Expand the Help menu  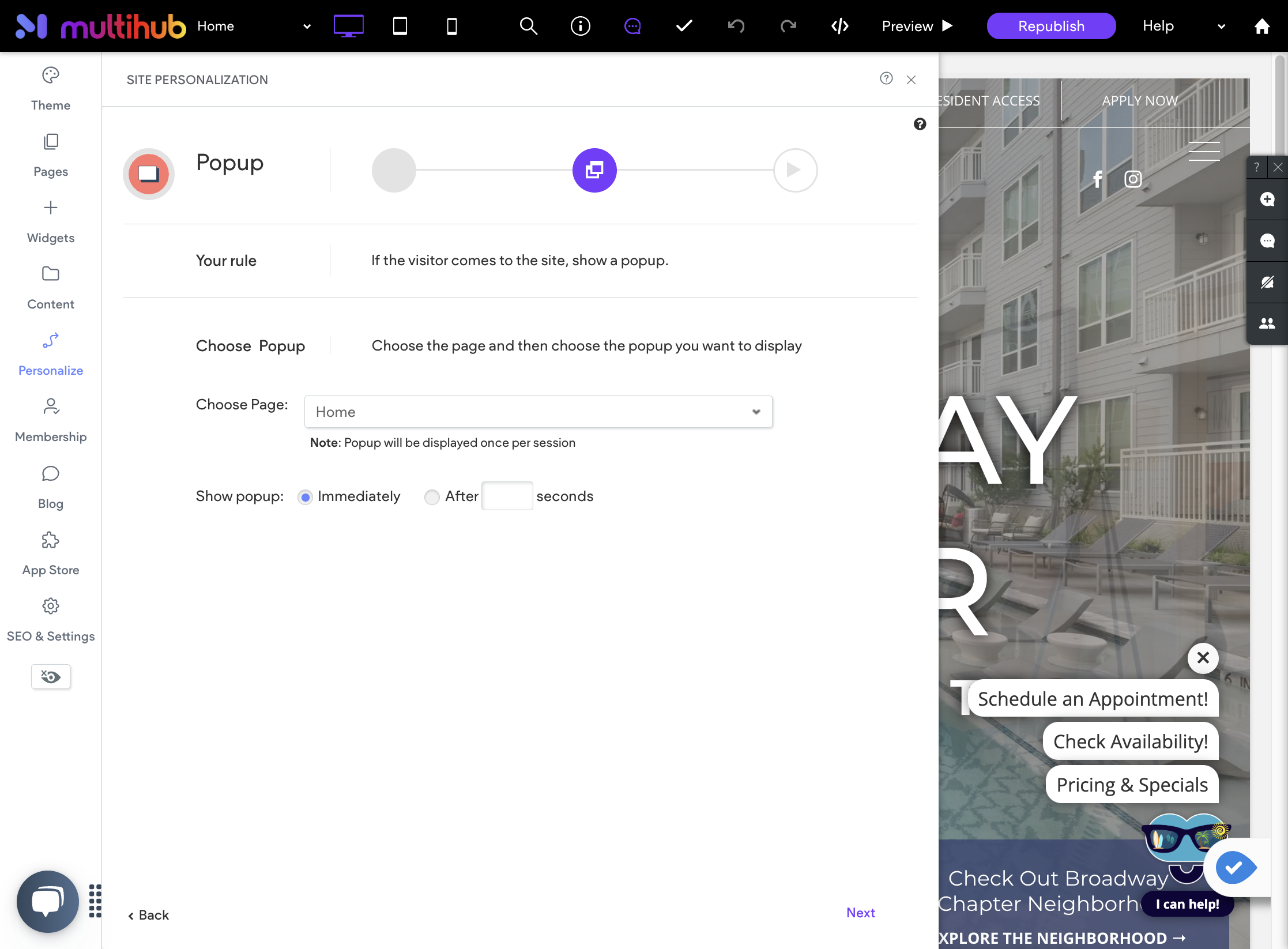click(1184, 26)
